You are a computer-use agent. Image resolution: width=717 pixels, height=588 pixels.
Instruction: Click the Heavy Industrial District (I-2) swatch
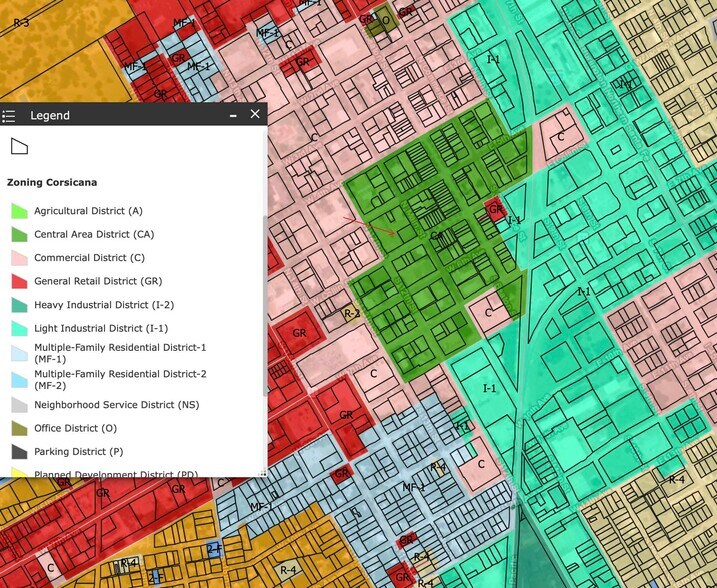(19, 305)
